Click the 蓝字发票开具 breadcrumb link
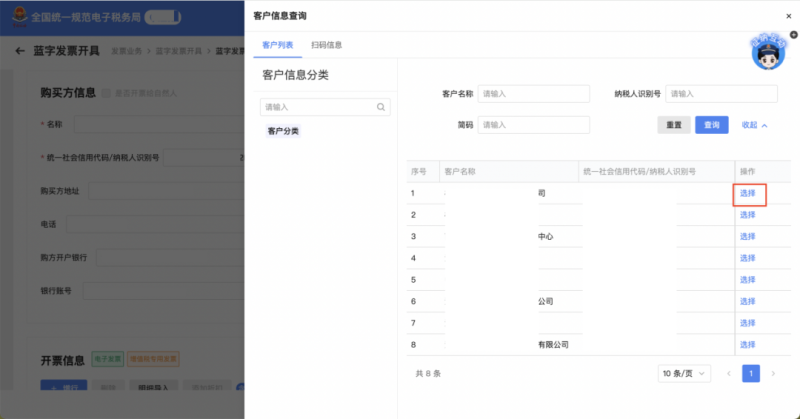The height and width of the screenshot is (419, 800). (179, 51)
